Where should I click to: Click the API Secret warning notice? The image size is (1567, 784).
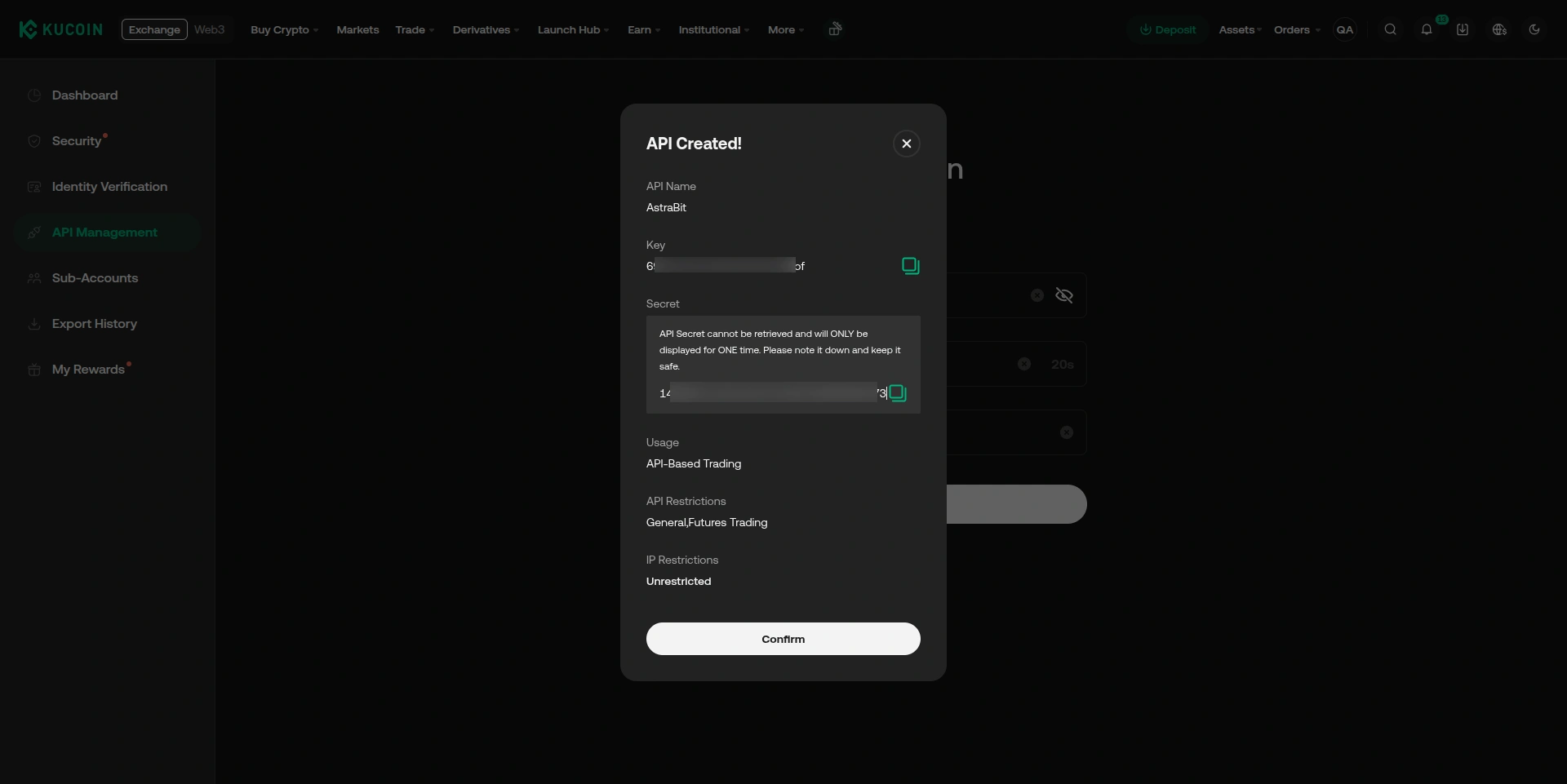point(780,350)
